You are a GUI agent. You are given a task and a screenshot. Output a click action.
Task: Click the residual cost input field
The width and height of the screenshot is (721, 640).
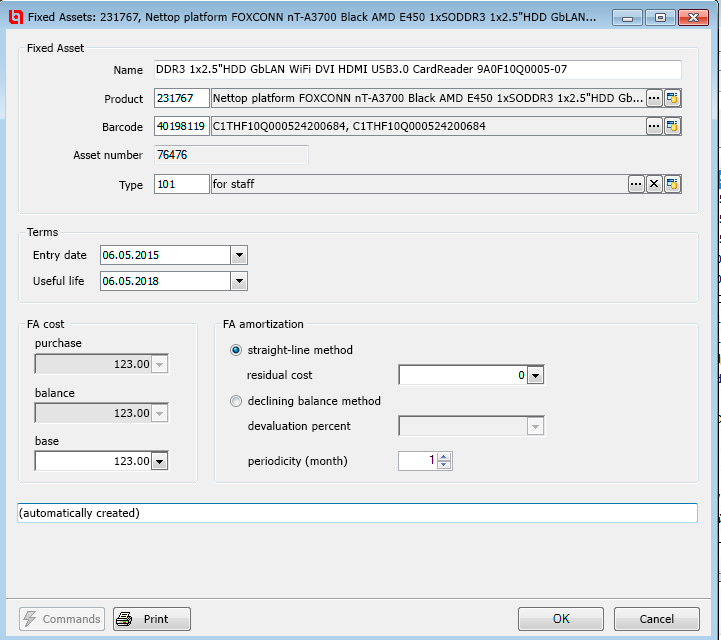coord(463,376)
